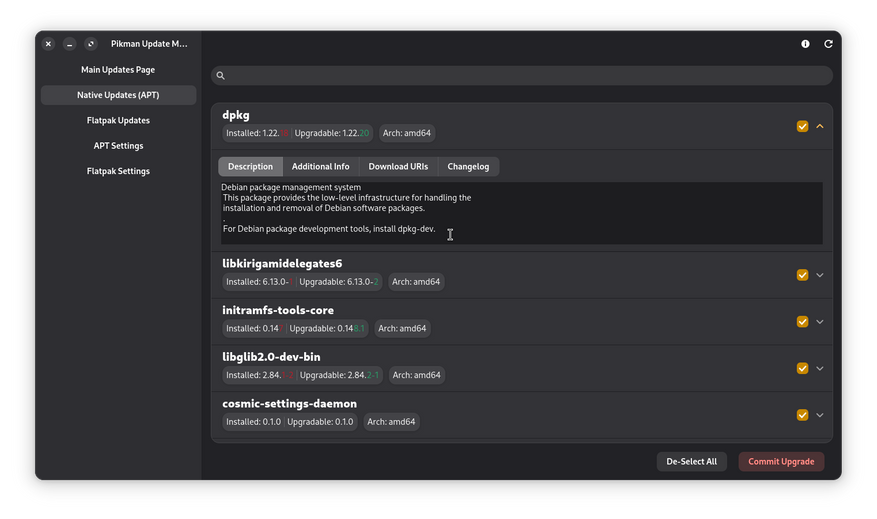Minimize the Pikman window
The height and width of the screenshot is (519, 877).
point(69,44)
